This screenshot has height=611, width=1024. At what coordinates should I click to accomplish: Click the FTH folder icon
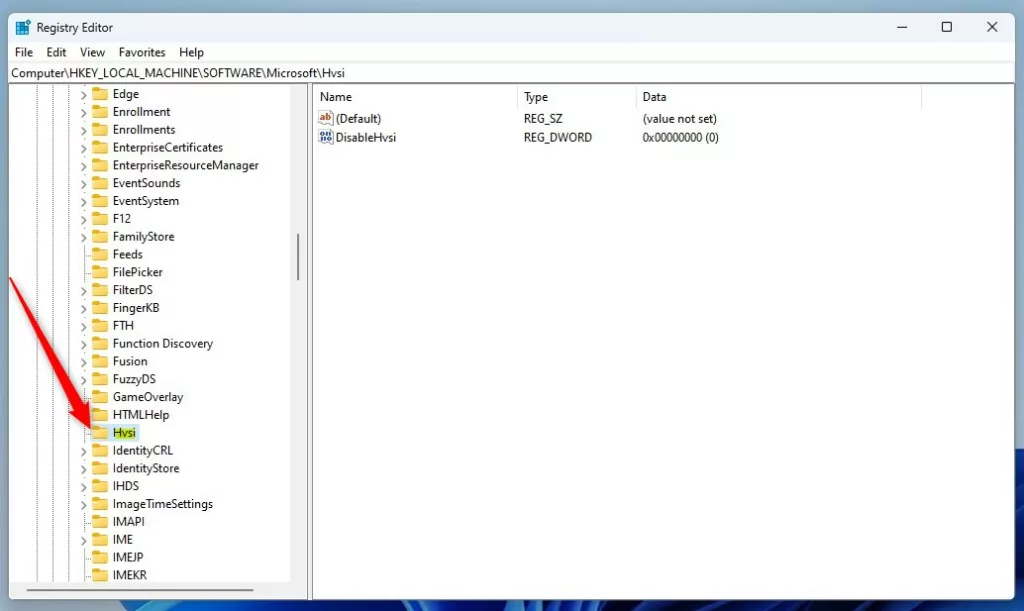click(x=100, y=325)
